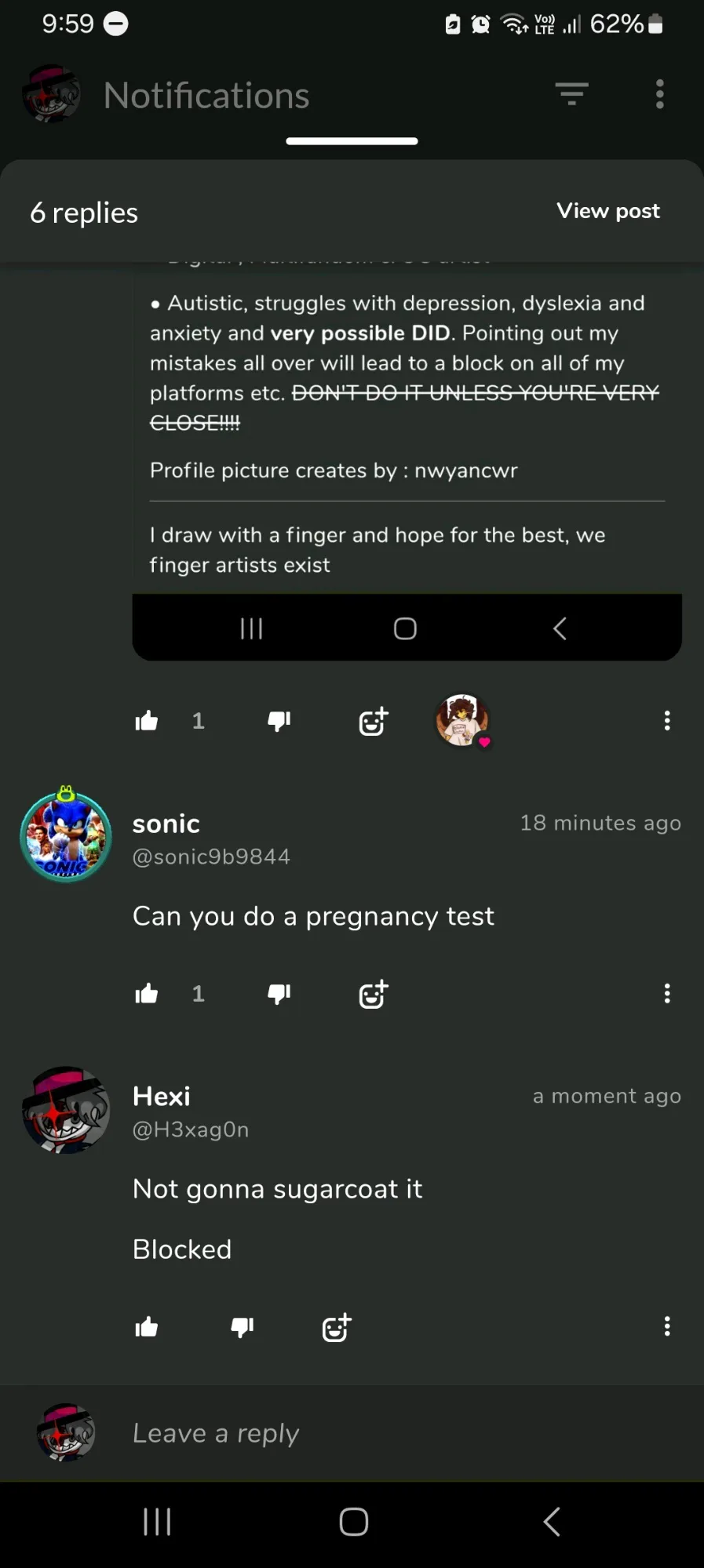Open more options on sonic's comment
The image size is (704, 1568).
(x=667, y=994)
